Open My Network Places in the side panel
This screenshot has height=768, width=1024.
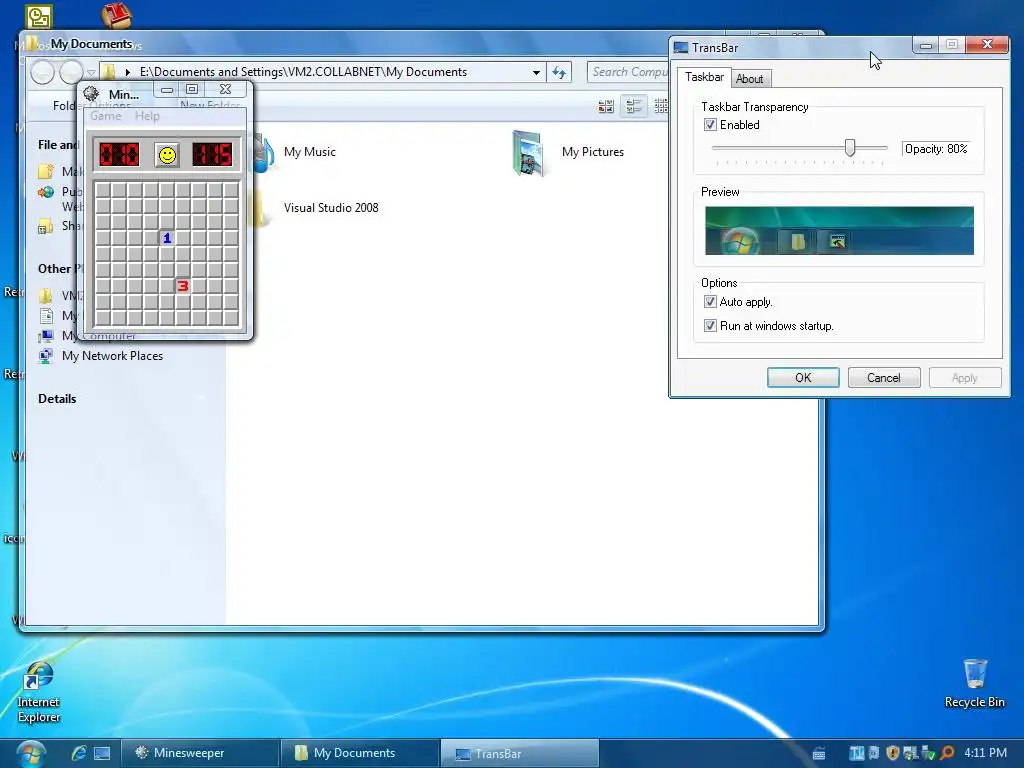112,356
